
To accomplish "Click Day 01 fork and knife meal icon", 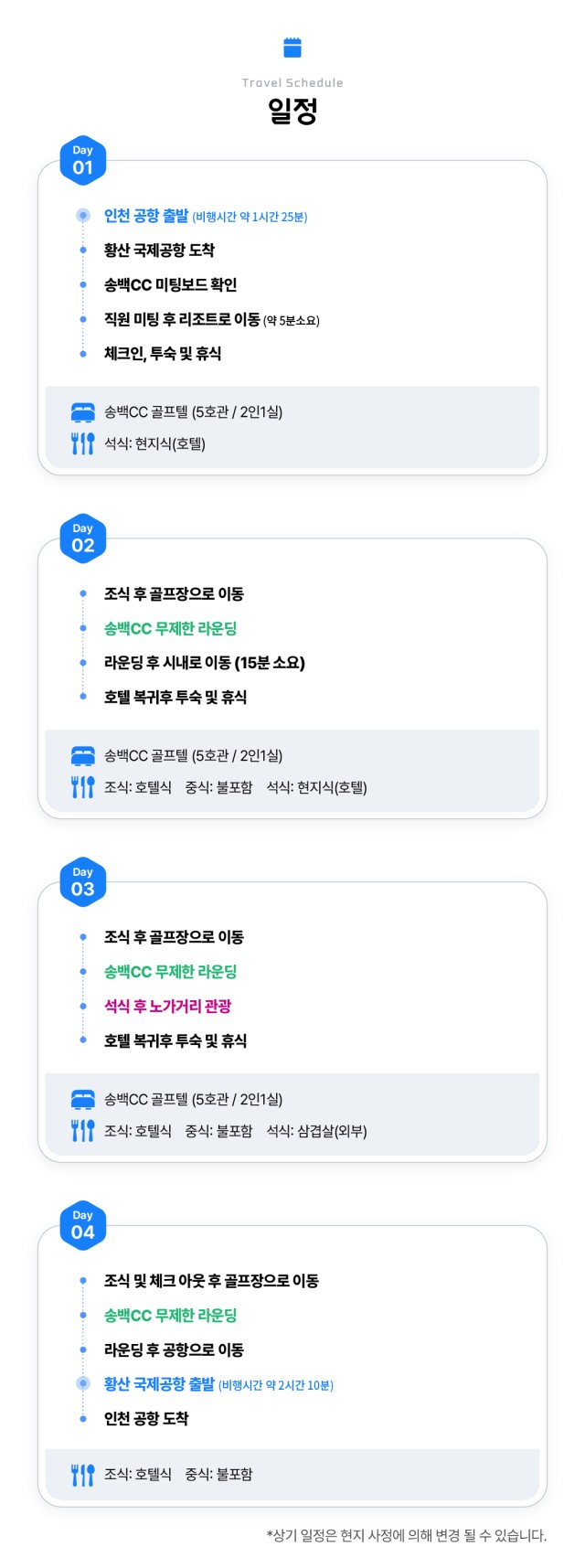I will (83, 443).
